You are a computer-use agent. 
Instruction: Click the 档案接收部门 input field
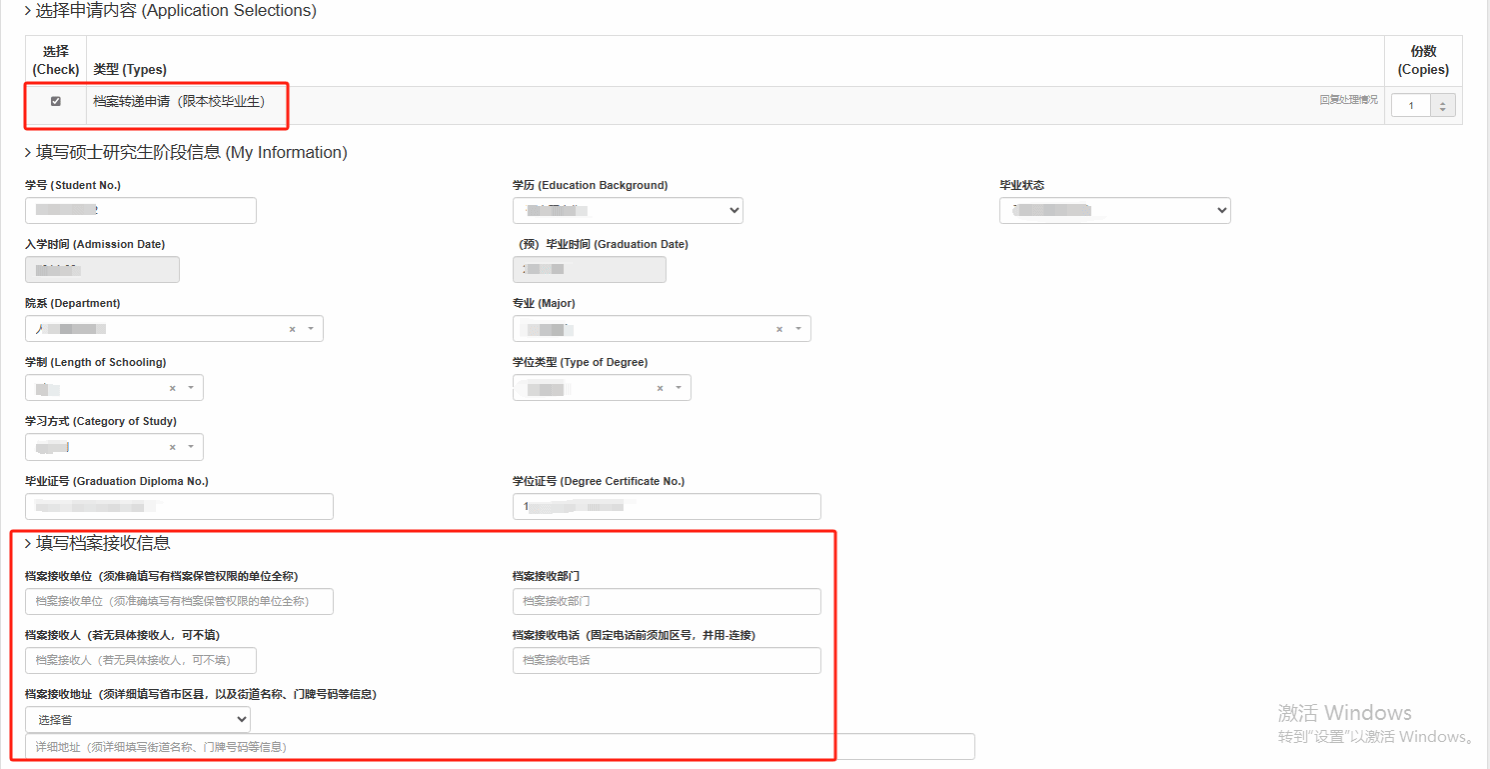pos(666,601)
